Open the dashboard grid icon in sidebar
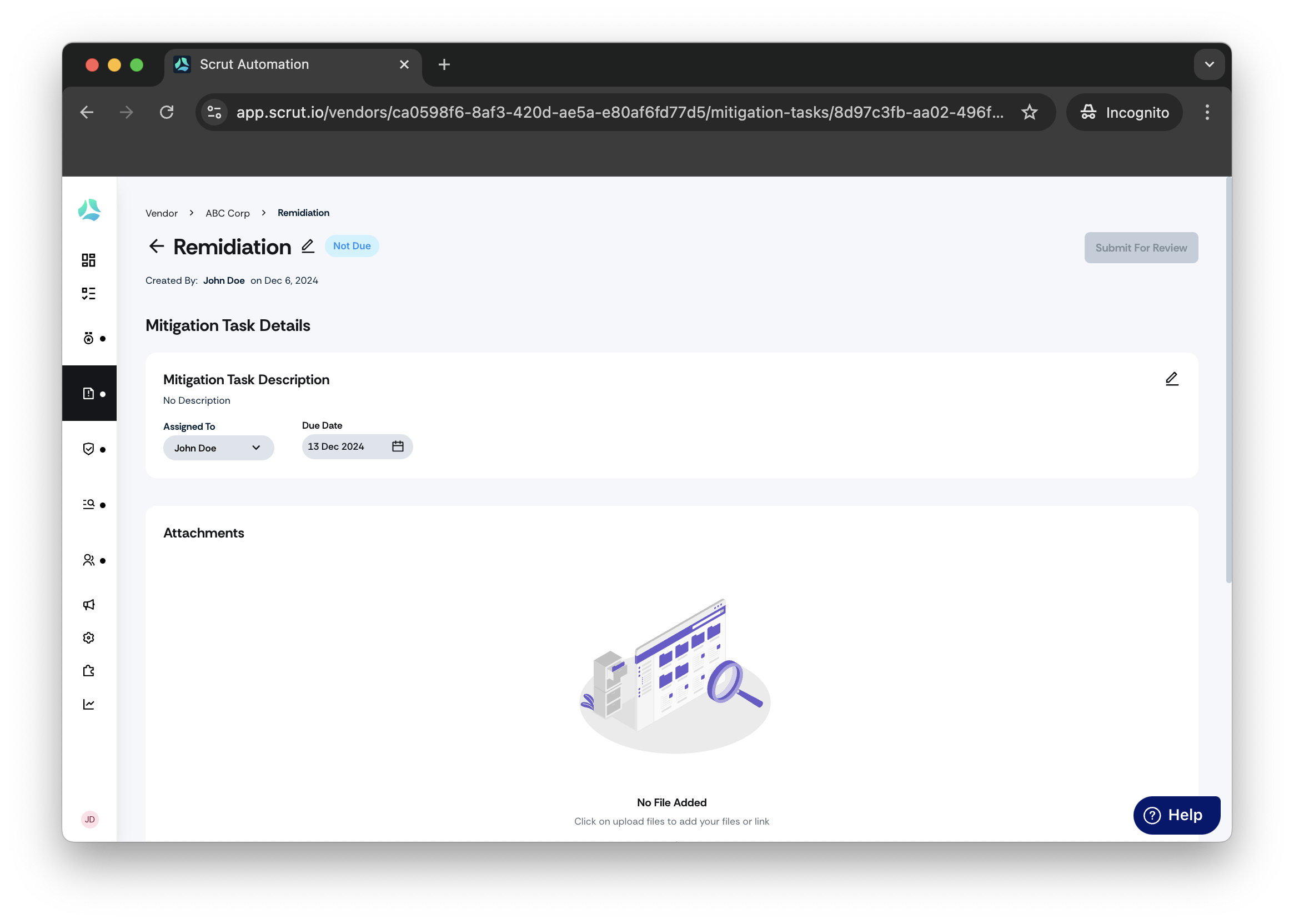 pos(88,260)
